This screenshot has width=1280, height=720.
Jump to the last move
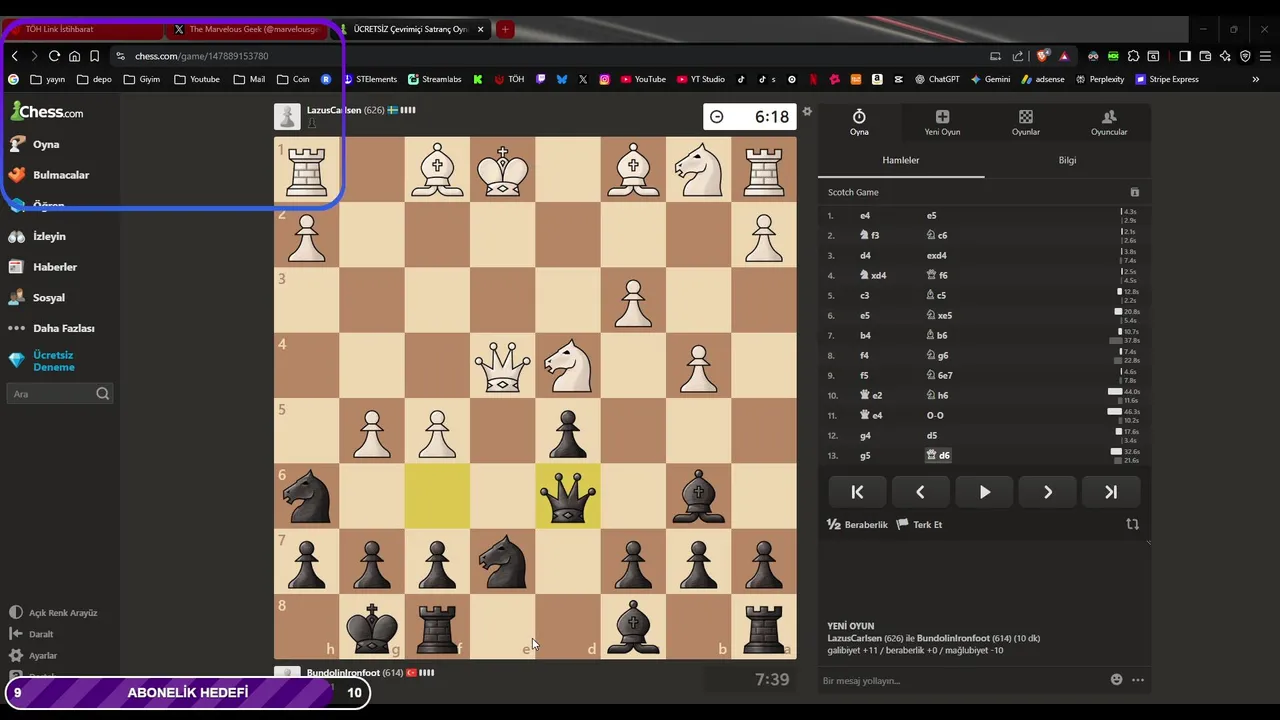pyautogui.click(x=1111, y=492)
